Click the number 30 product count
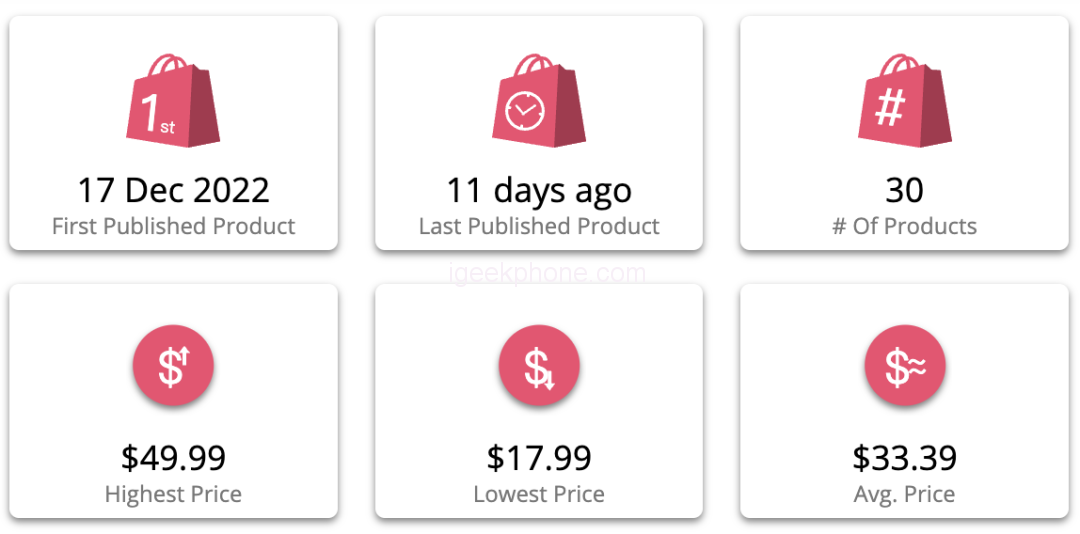Image resolution: width=1080 pixels, height=534 pixels. coord(905,190)
